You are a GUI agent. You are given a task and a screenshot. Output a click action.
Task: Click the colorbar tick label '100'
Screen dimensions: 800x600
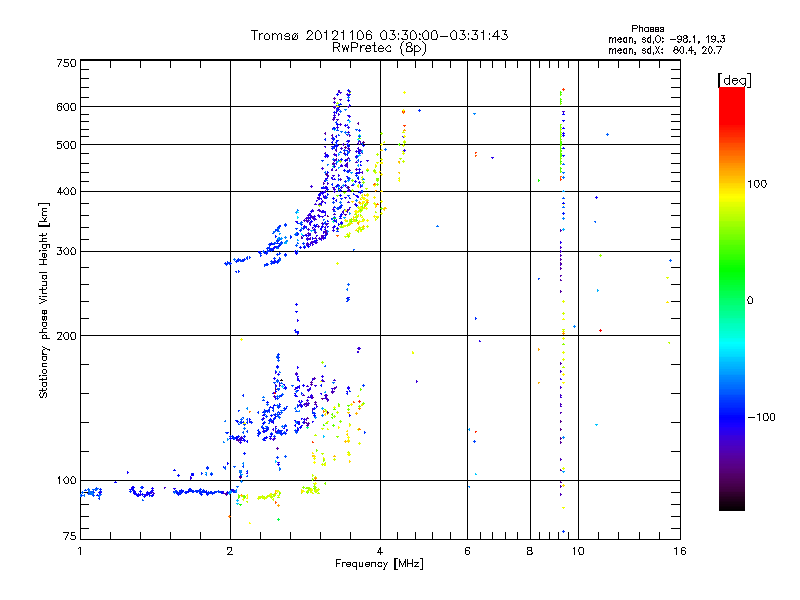coord(757,184)
